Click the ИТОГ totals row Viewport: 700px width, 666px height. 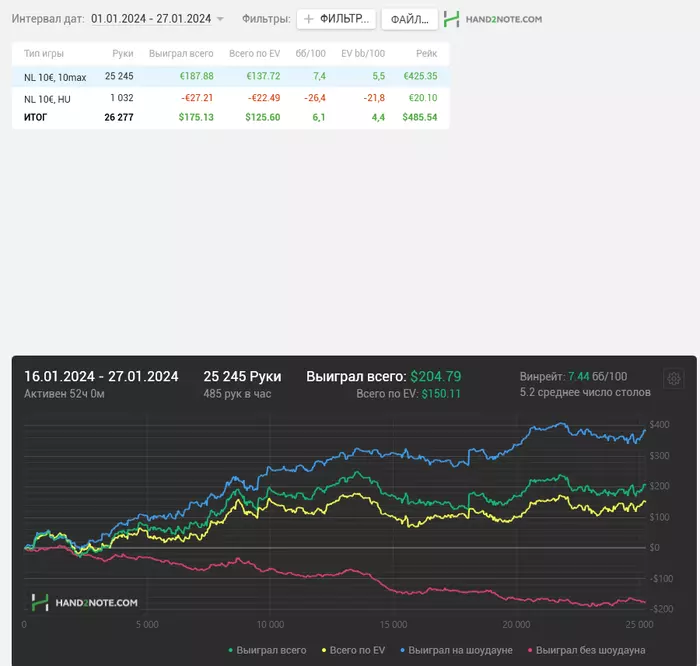click(38, 117)
